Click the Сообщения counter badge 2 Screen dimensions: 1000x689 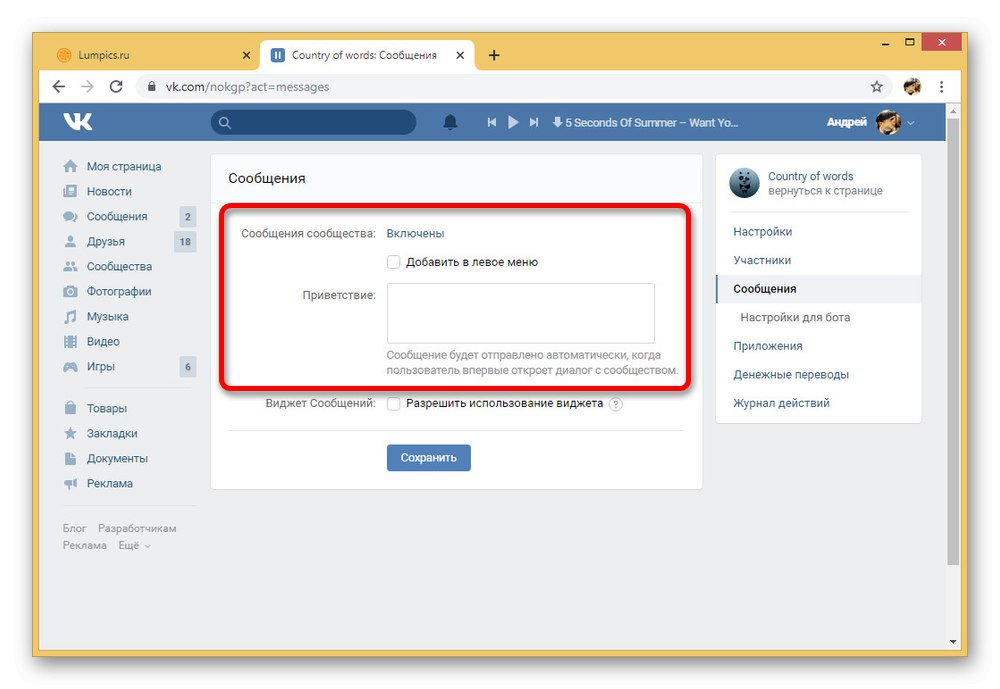(x=188, y=217)
